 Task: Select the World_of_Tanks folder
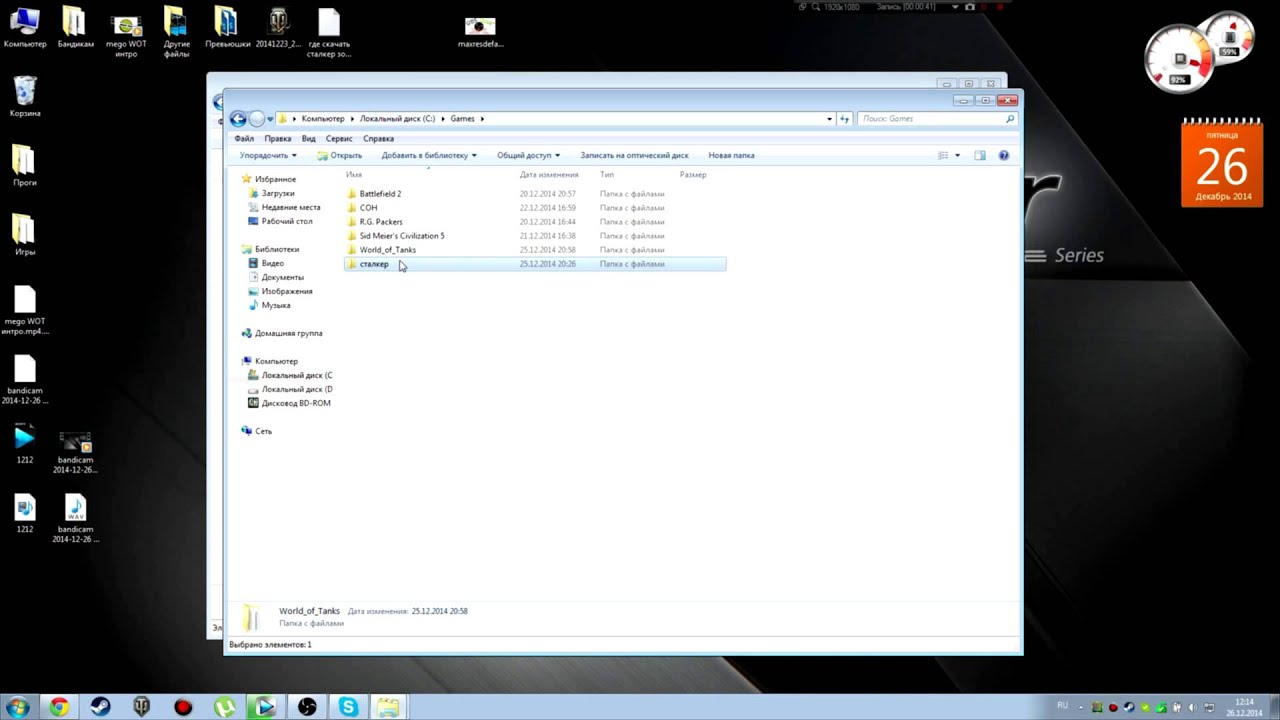[x=387, y=250]
